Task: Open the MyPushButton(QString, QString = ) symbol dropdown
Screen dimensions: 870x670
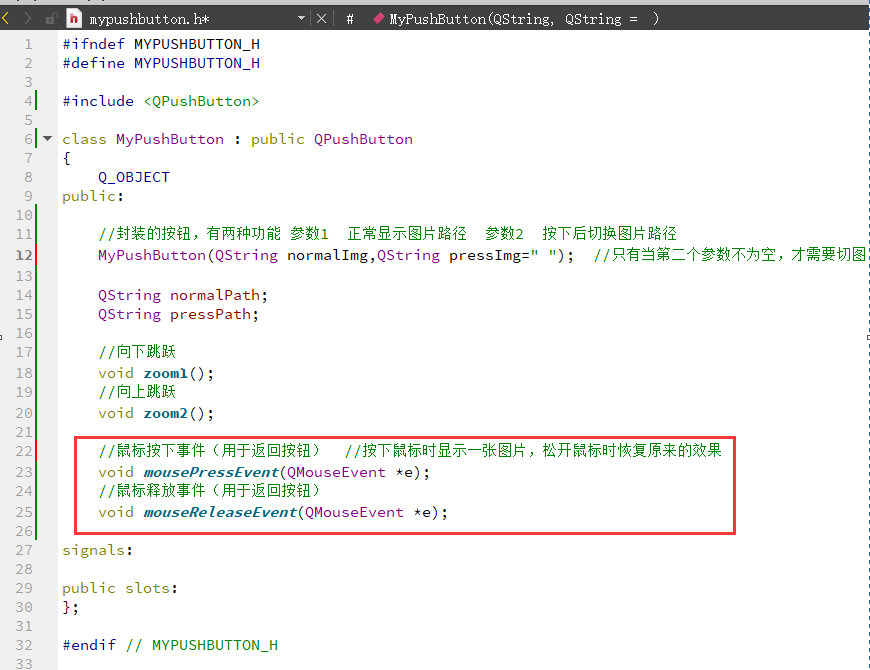Action: [524, 19]
